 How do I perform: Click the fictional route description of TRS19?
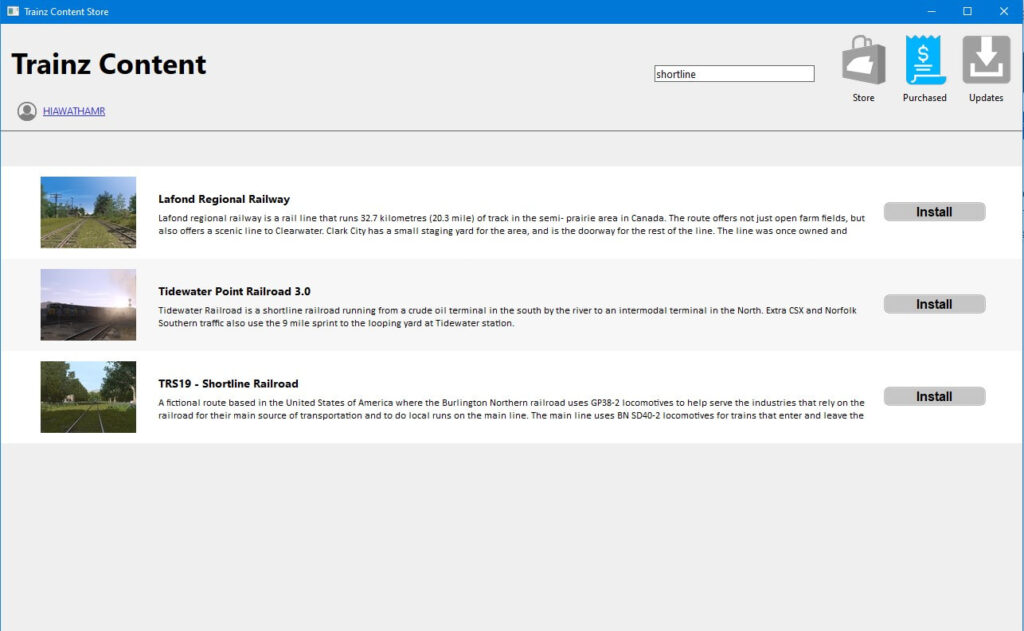point(511,409)
